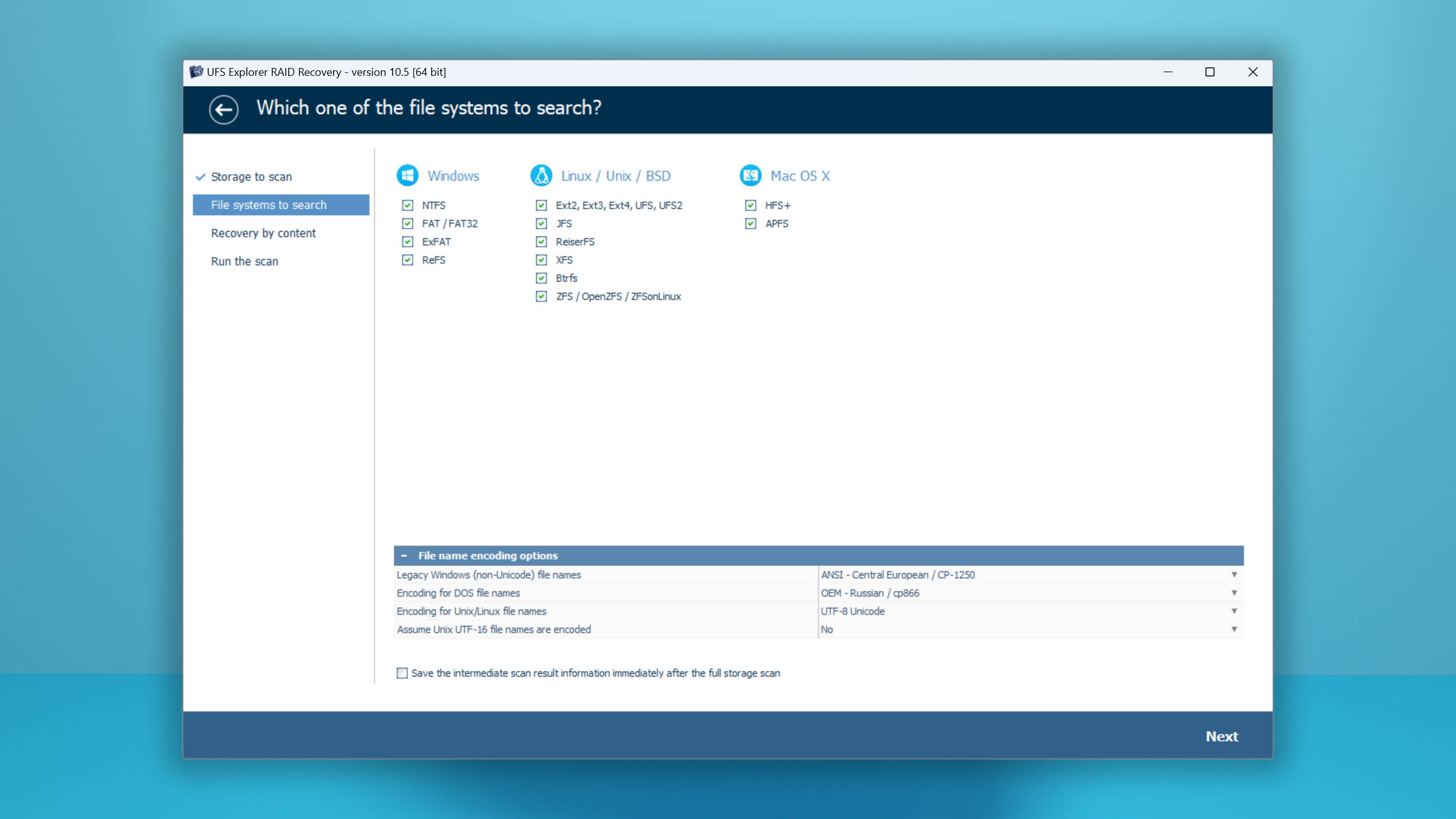Viewport: 1456px width, 819px height.
Task: Uncheck the HFS+ checkbox
Action: coord(750,205)
